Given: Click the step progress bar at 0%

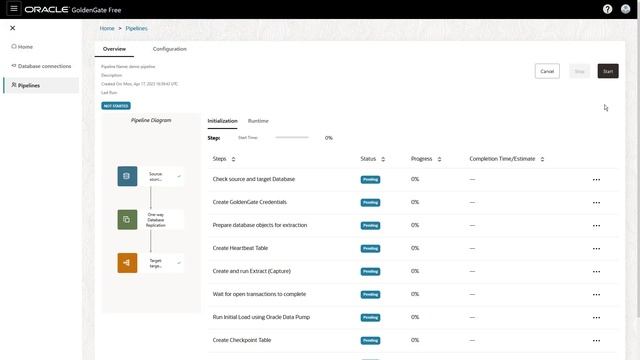Looking at the screenshot, I should pos(292,138).
